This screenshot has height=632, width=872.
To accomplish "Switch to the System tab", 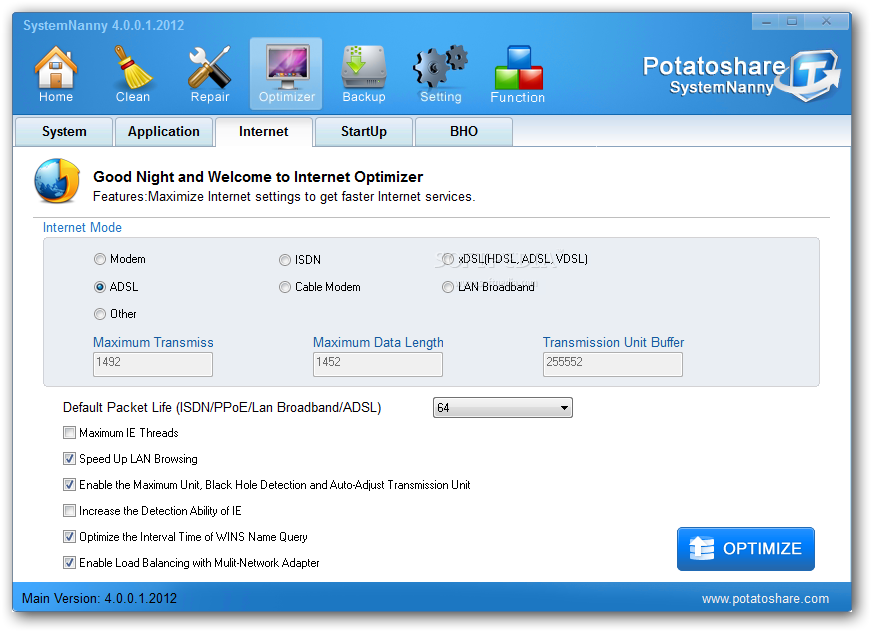I will tap(64, 132).
